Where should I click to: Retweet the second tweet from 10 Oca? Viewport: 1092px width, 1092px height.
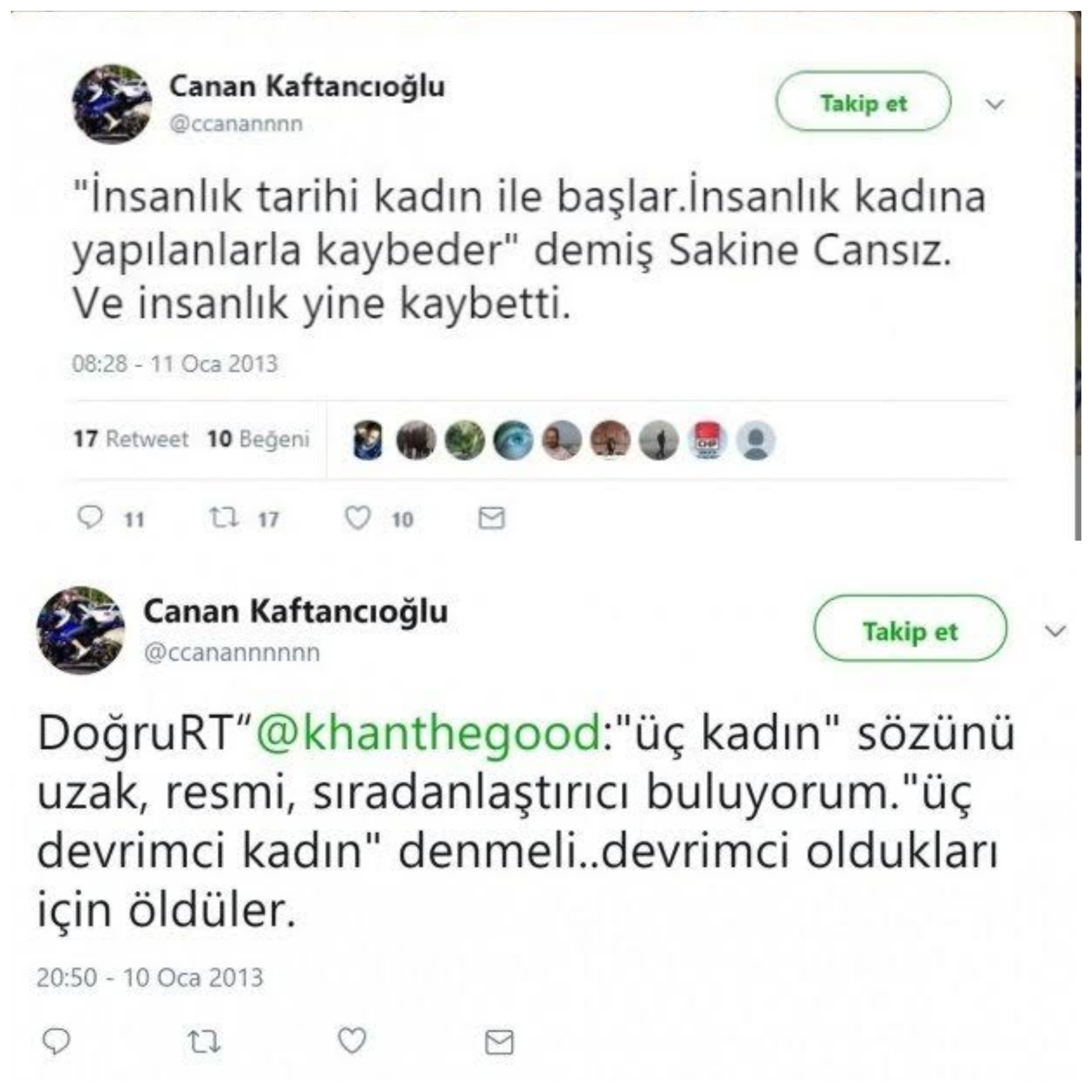[x=204, y=1041]
